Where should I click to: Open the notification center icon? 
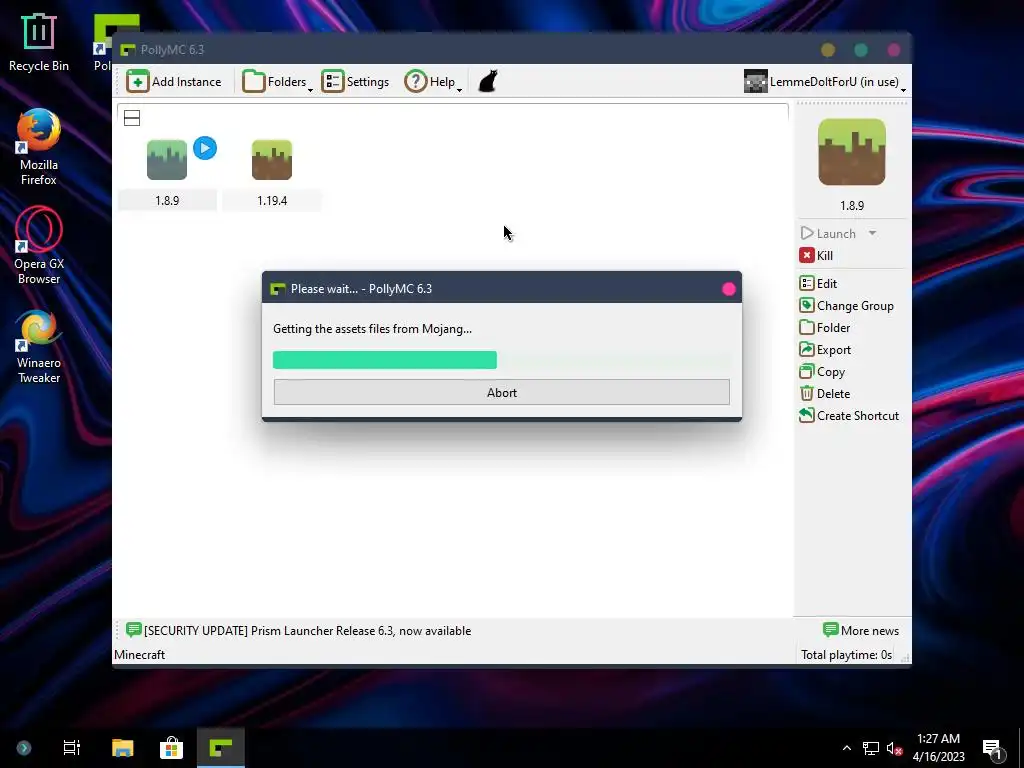coord(993,749)
